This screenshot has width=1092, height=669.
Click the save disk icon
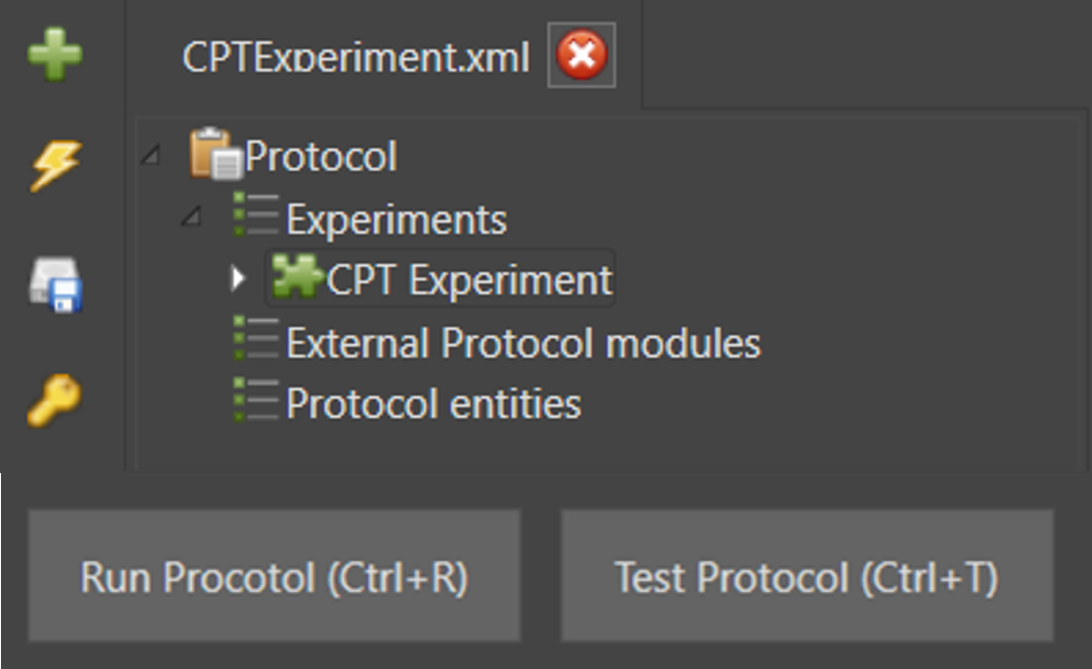click(x=55, y=285)
